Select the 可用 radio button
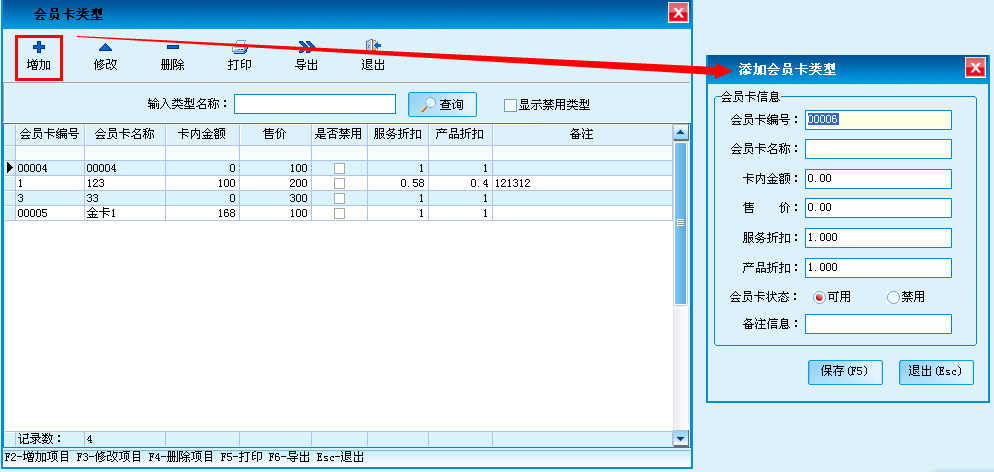Image resolution: width=994 pixels, height=472 pixels. (820, 297)
